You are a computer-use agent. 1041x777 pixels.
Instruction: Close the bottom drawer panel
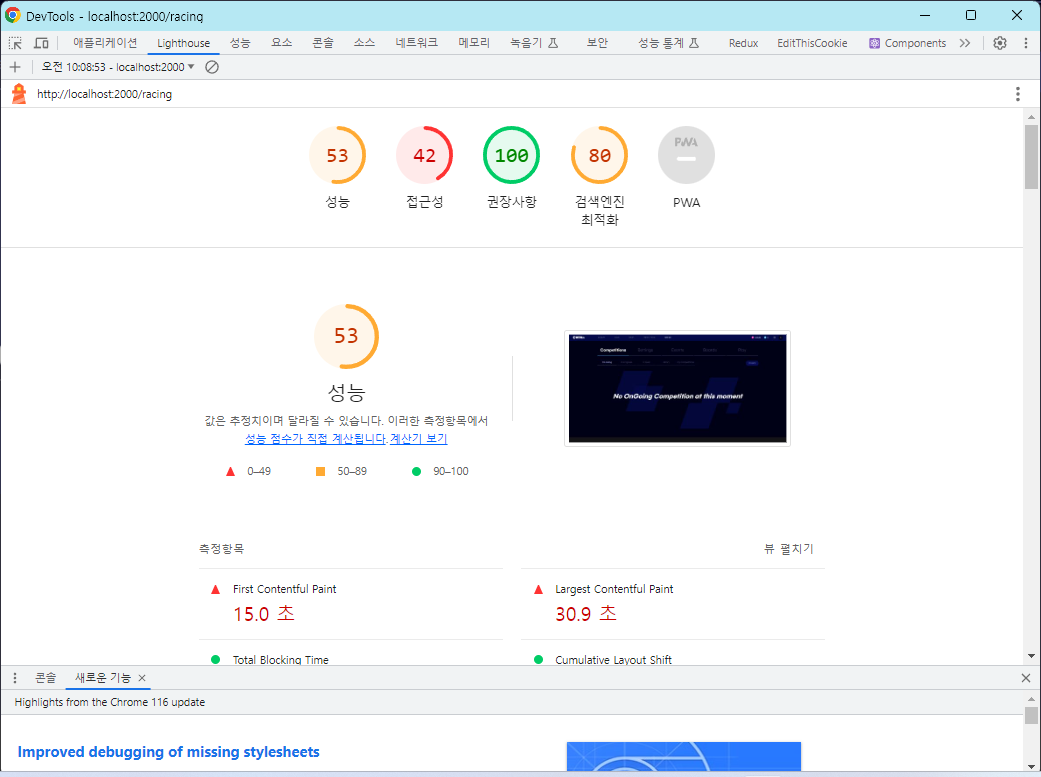click(1026, 678)
